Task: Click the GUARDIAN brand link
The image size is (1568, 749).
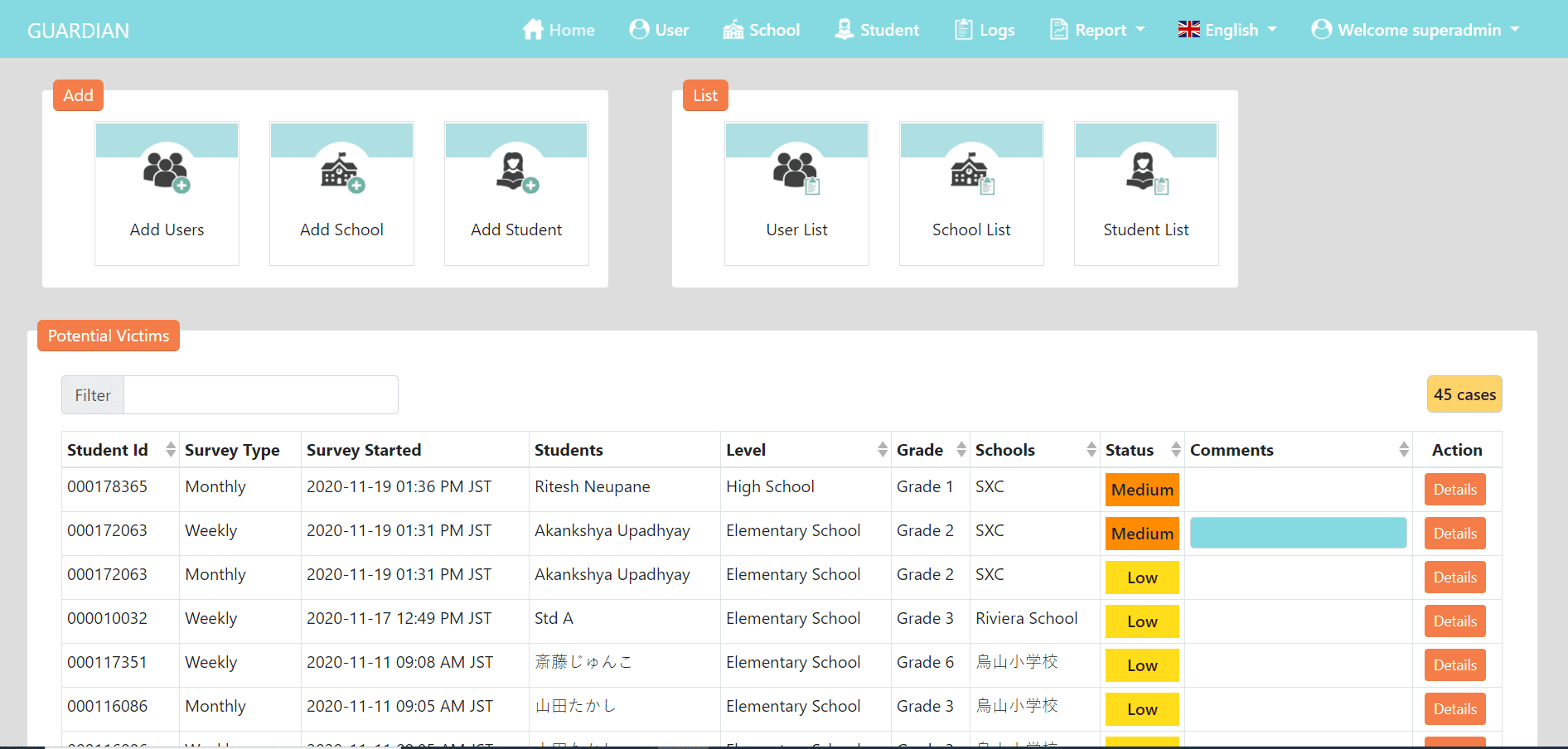Action: pyautogui.click(x=79, y=31)
